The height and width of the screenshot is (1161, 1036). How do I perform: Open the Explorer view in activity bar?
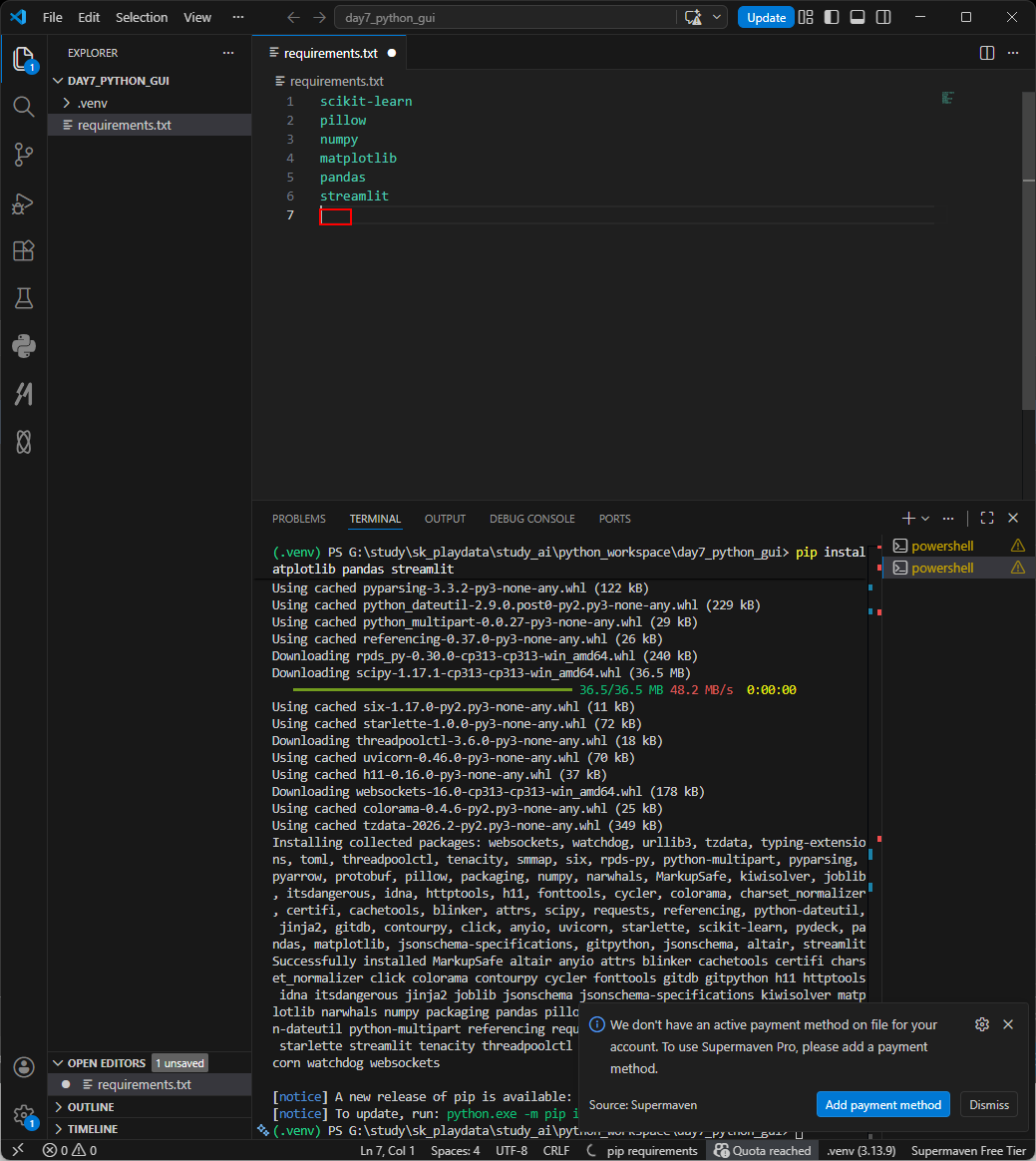(x=24, y=59)
